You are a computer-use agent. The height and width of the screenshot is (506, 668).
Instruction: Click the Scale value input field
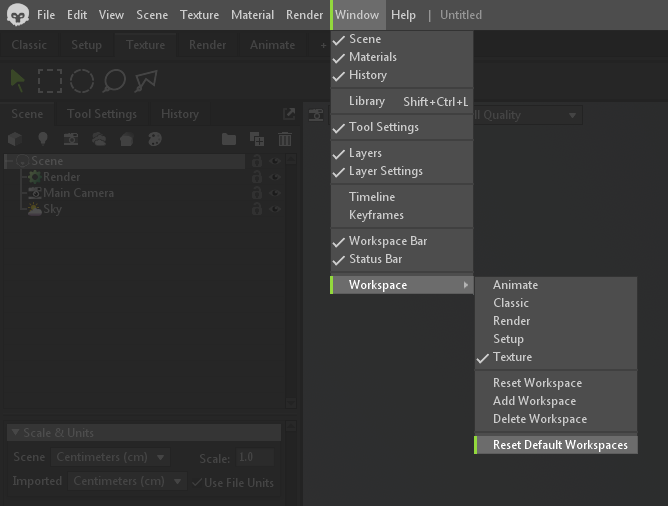[x=256, y=457]
